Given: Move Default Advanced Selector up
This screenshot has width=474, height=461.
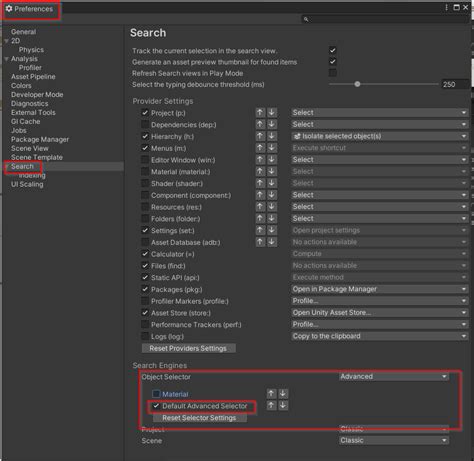Looking at the screenshot, I should click(x=271, y=405).
